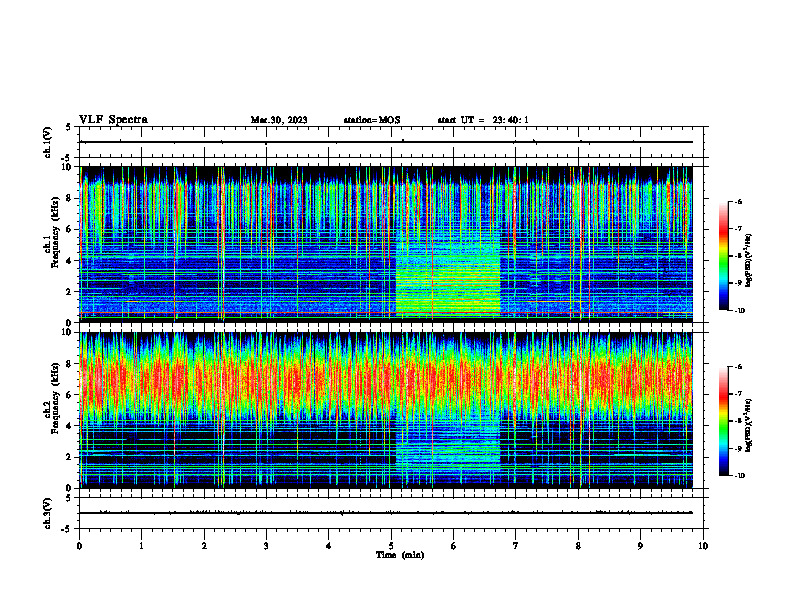This screenshot has height=612, width=792.
Task: Click the "station=MOS" header label
Action: 372,120
